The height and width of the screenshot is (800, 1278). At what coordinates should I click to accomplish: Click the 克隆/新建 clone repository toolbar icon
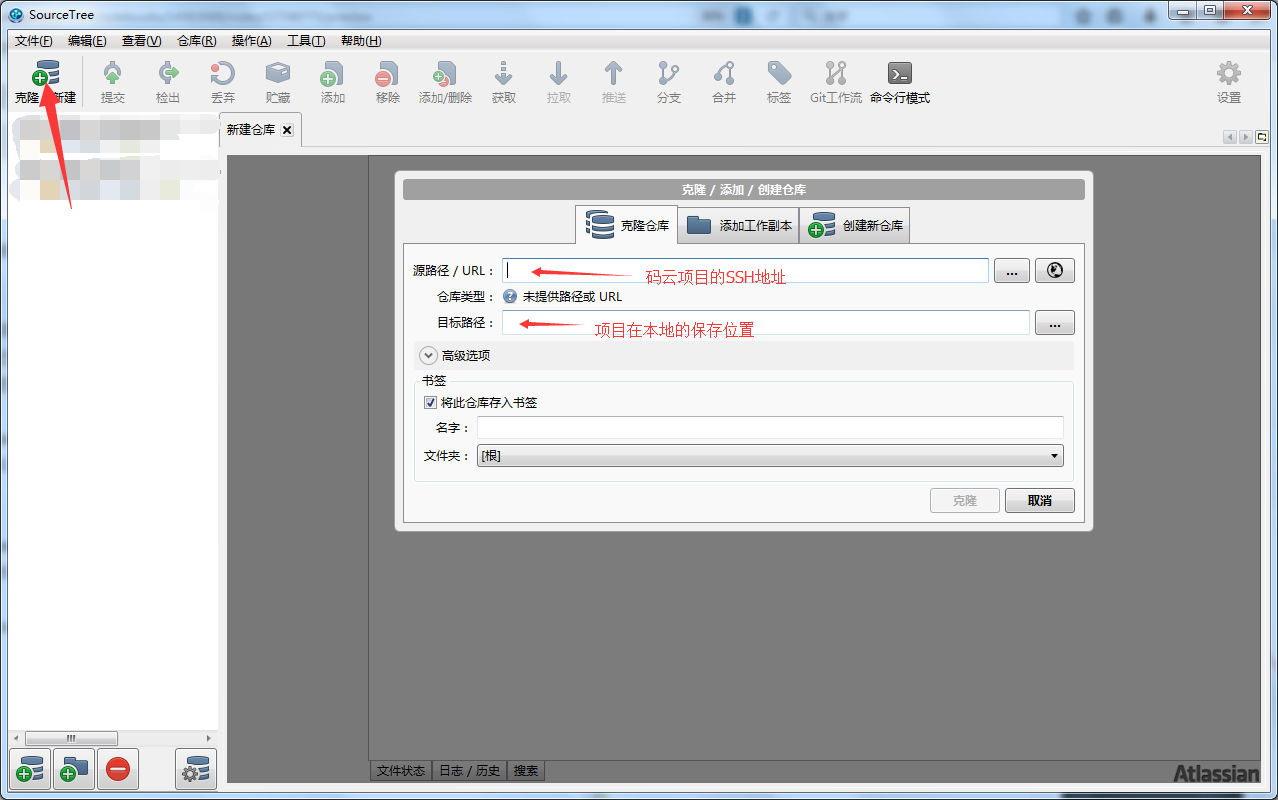point(45,73)
